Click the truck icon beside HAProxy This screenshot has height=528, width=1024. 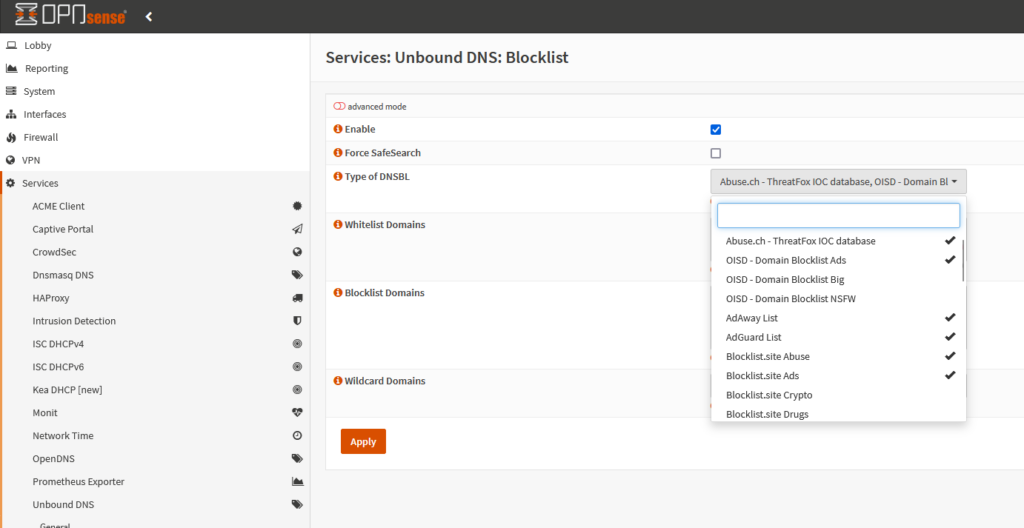click(297, 298)
